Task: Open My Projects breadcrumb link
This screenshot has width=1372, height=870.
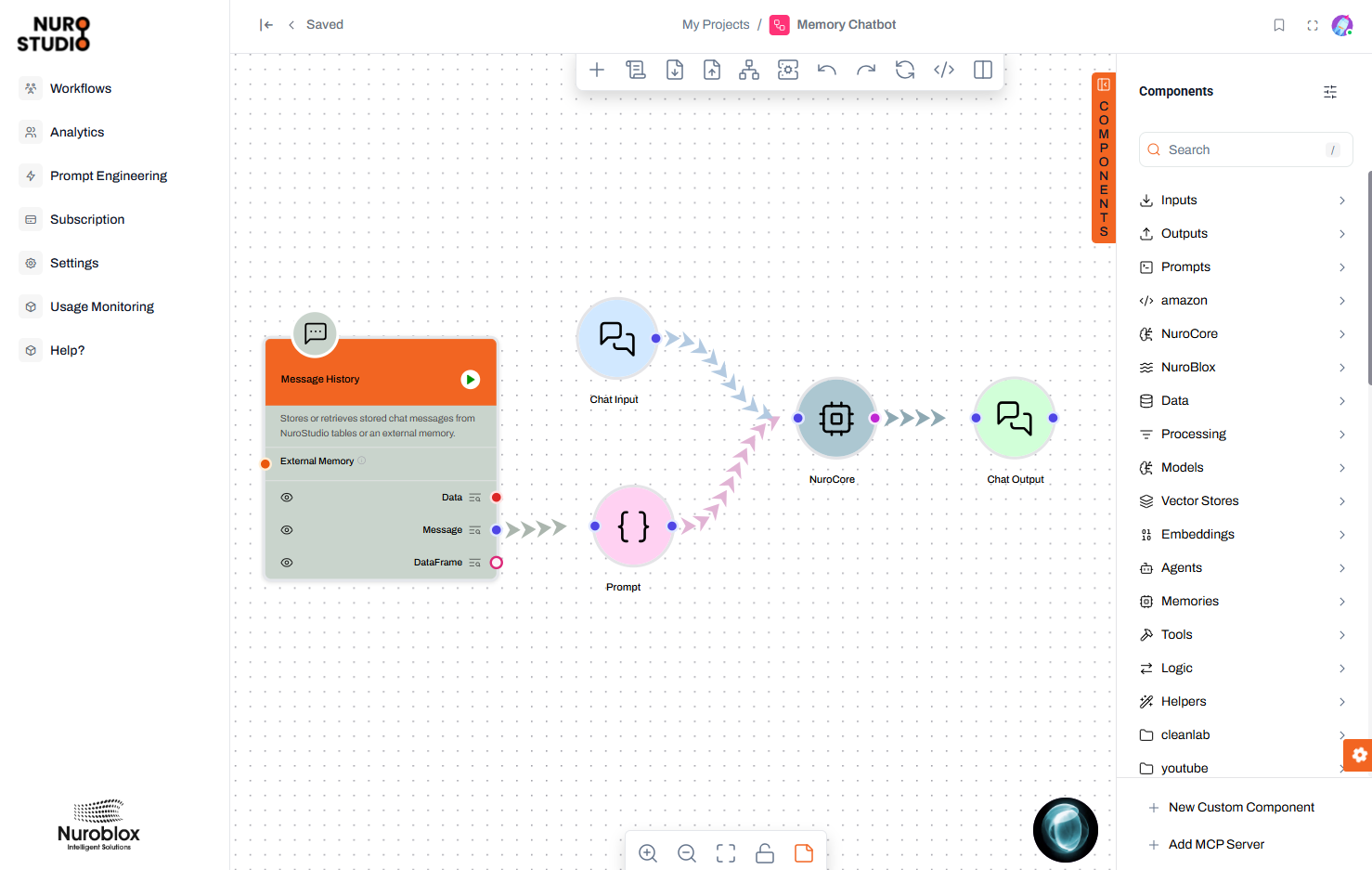Action: (716, 25)
